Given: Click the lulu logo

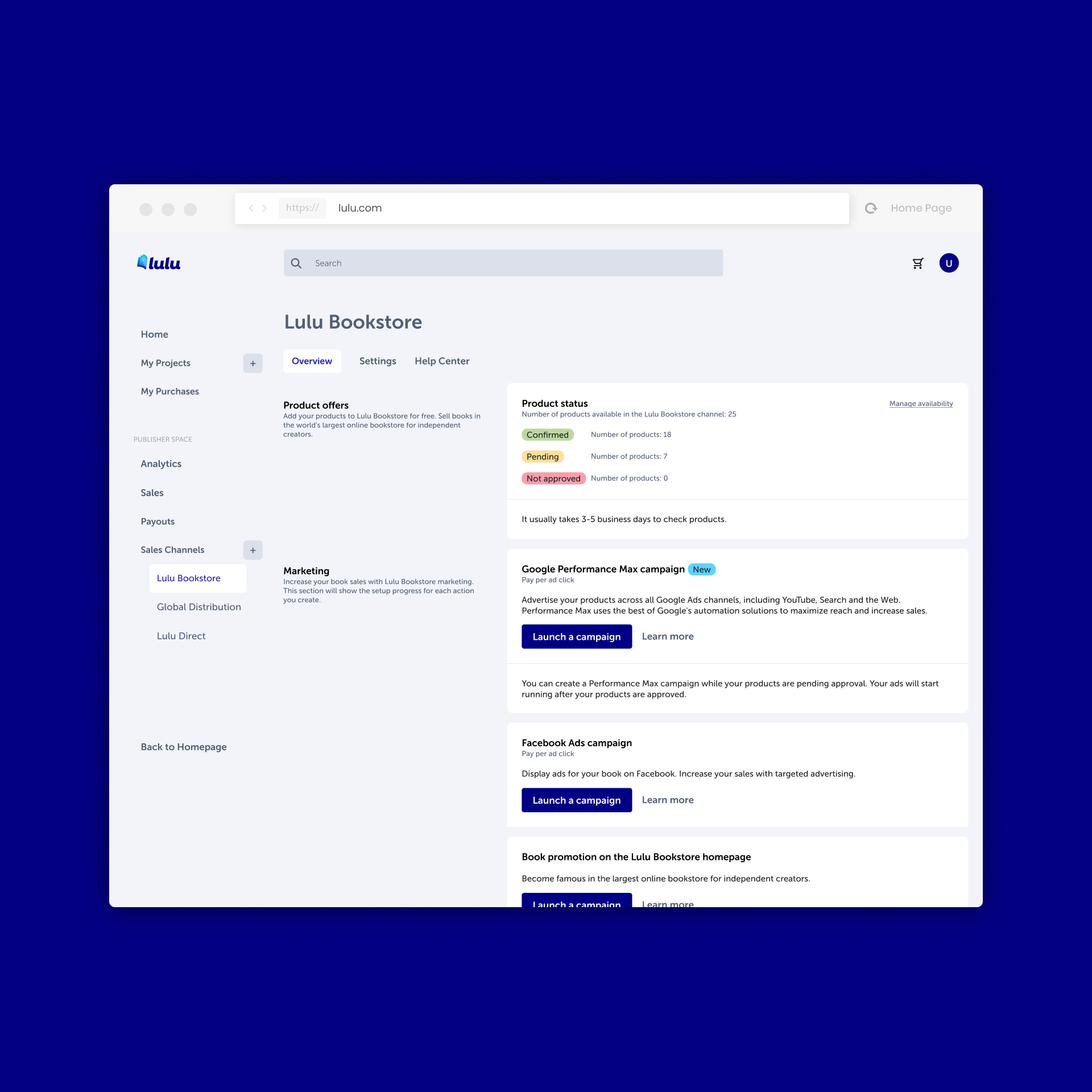Looking at the screenshot, I should 159,263.
